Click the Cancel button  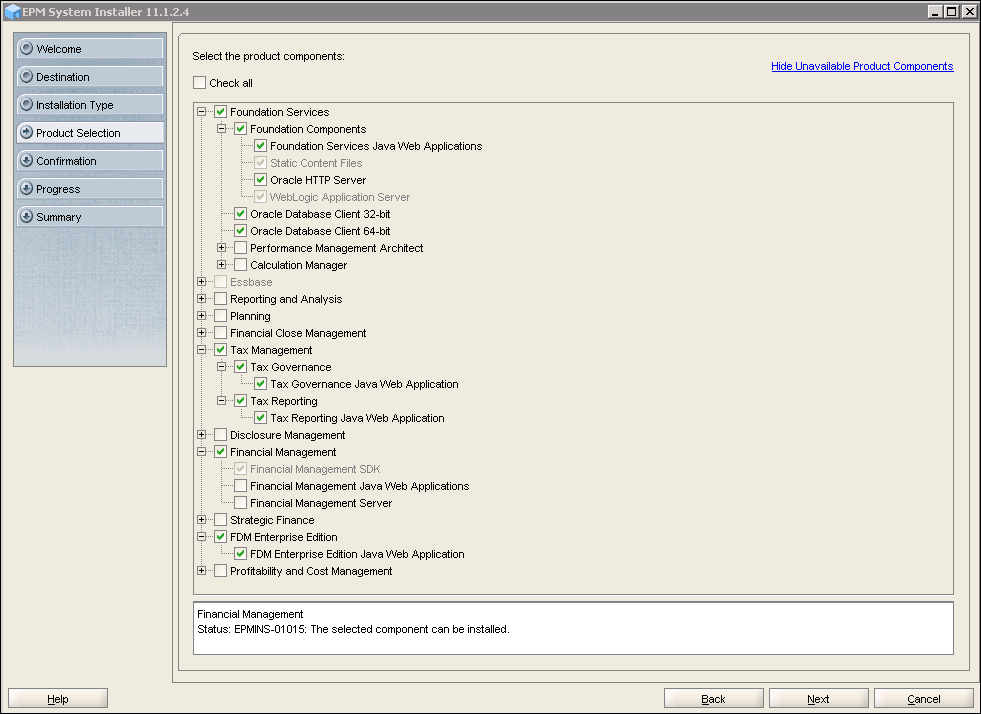(923, 698)
